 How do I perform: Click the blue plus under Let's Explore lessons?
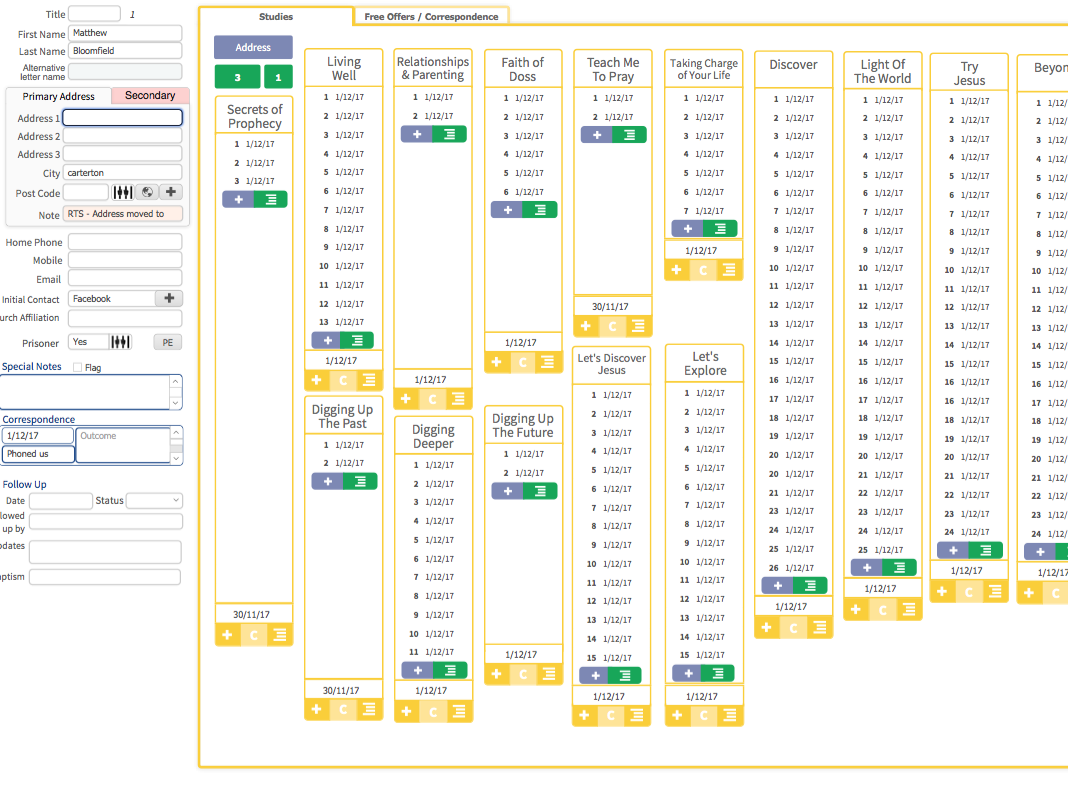coord(688,674)
